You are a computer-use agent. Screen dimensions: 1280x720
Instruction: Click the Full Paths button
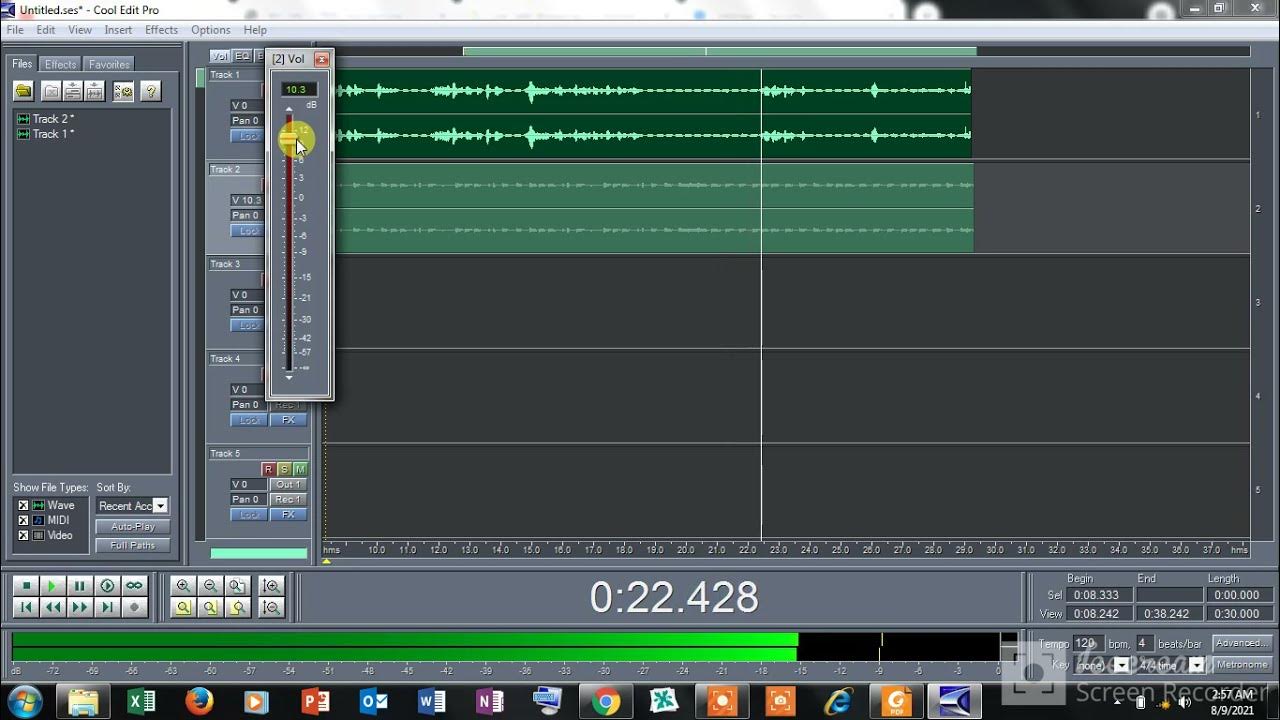coord(133,545)
